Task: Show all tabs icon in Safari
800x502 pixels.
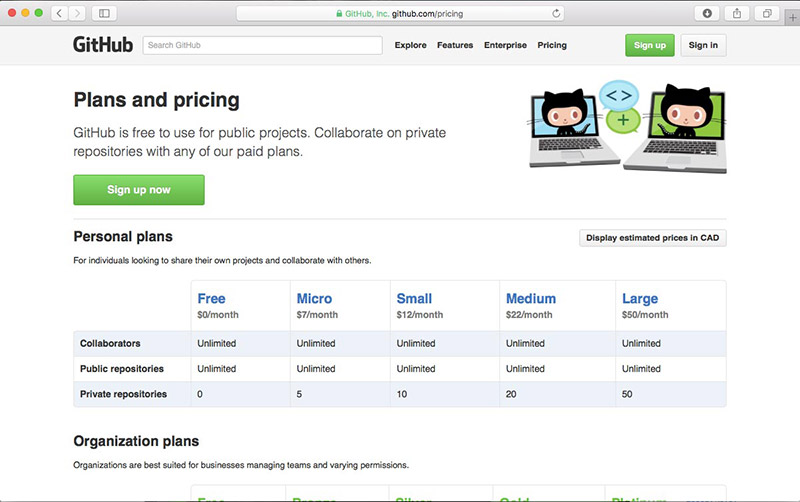Action: tap(767, 13)
